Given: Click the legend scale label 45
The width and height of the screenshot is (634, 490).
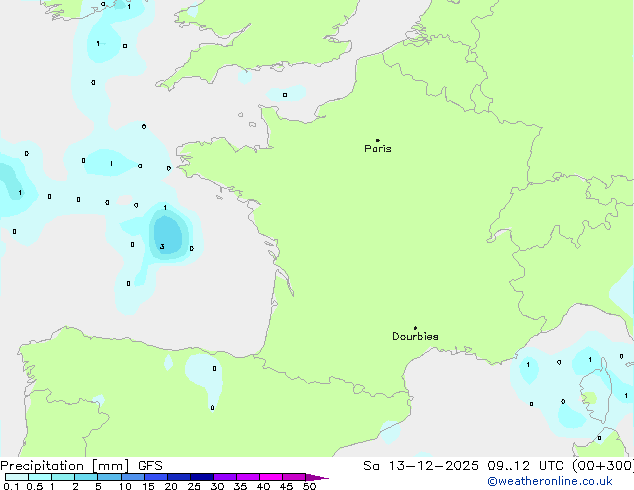Looking at the screenshot, I should point(286,486).
